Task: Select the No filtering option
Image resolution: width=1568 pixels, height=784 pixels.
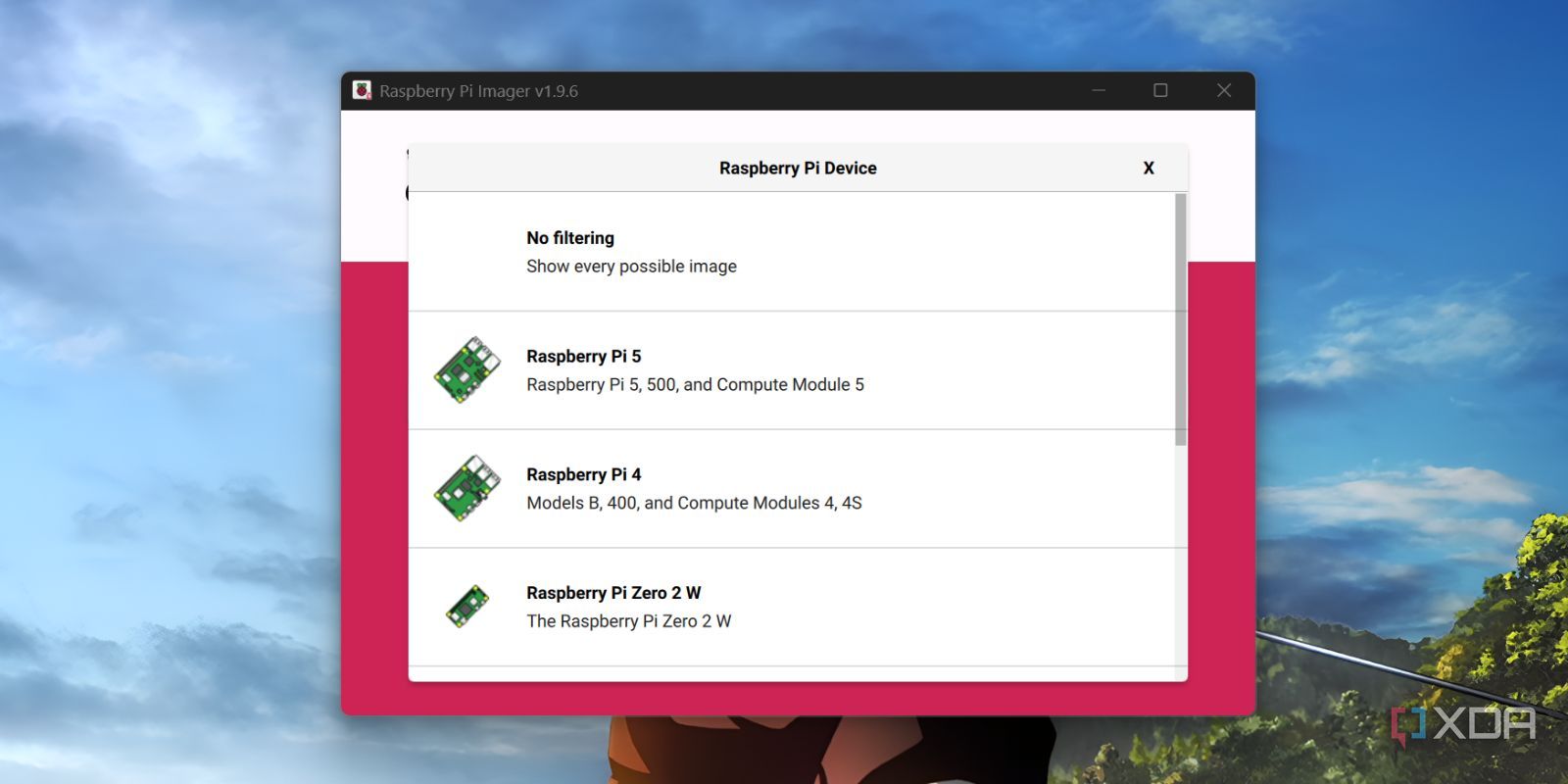Action: 792,252
